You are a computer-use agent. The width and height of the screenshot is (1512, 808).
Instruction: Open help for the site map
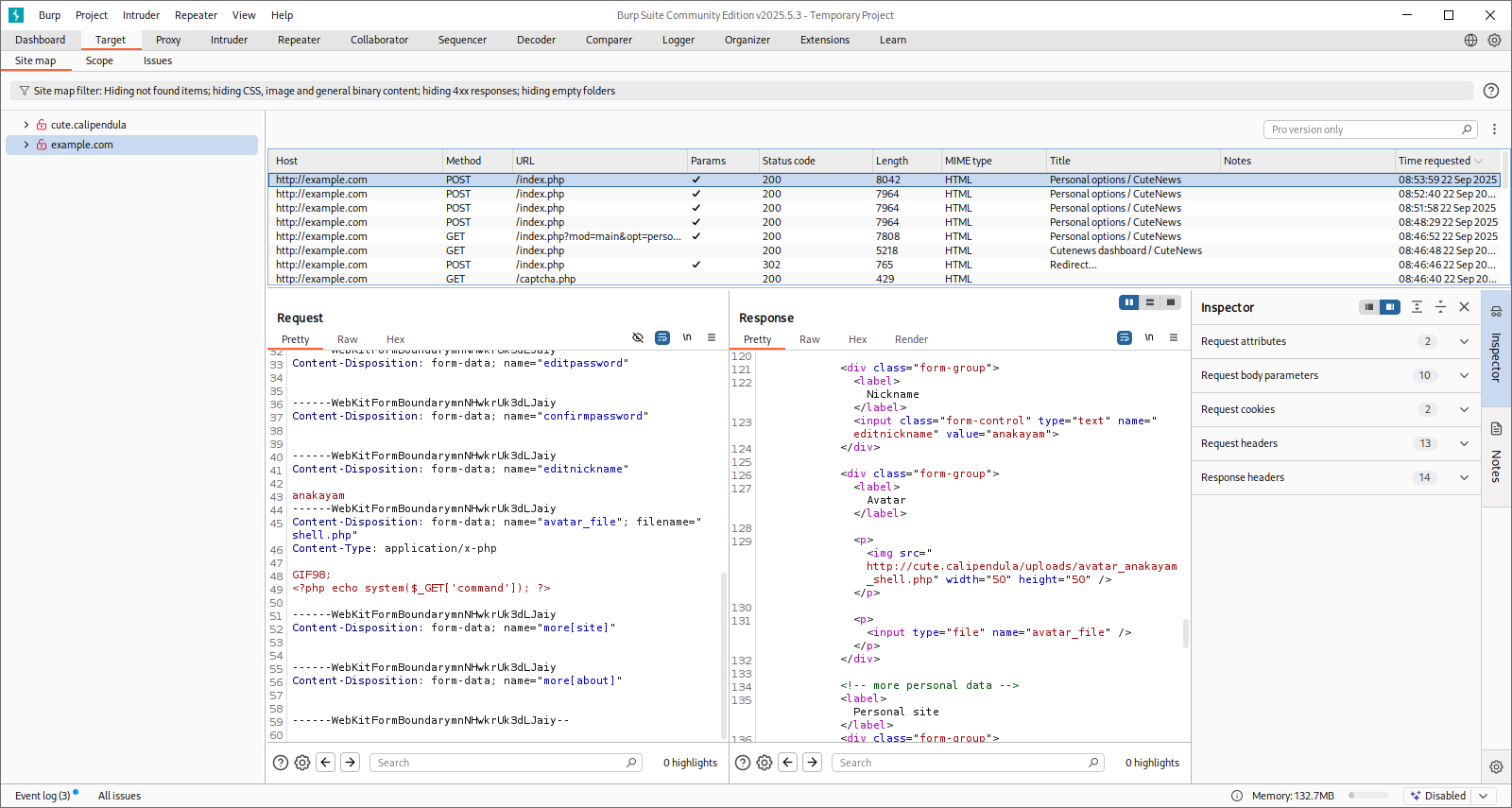[x=1491, y=91]
